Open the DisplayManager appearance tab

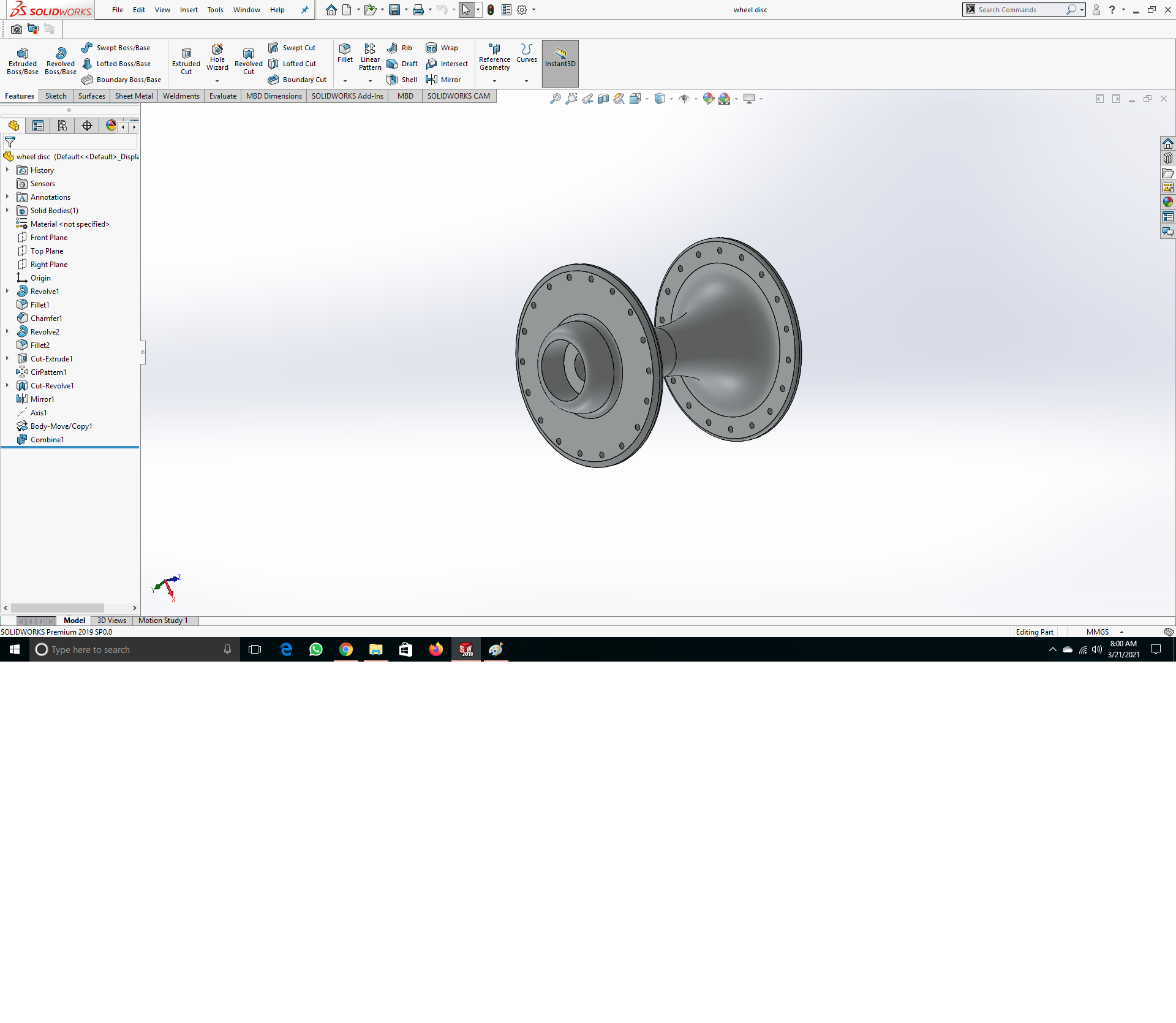pyautogui.click(x=111, y=126)
